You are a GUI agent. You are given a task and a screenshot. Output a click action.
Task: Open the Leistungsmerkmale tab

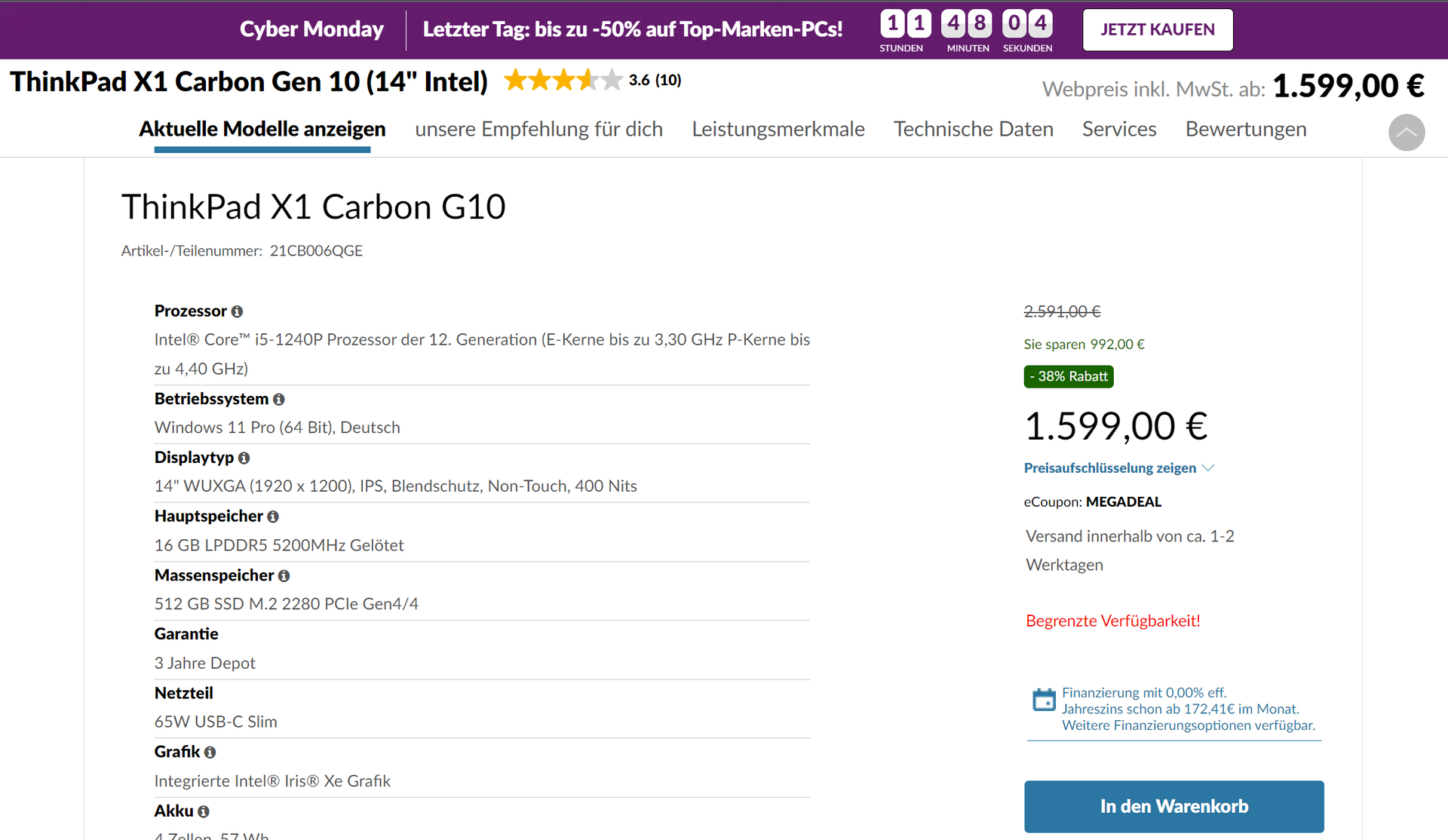pyautogui.click(x=778, y=129)
